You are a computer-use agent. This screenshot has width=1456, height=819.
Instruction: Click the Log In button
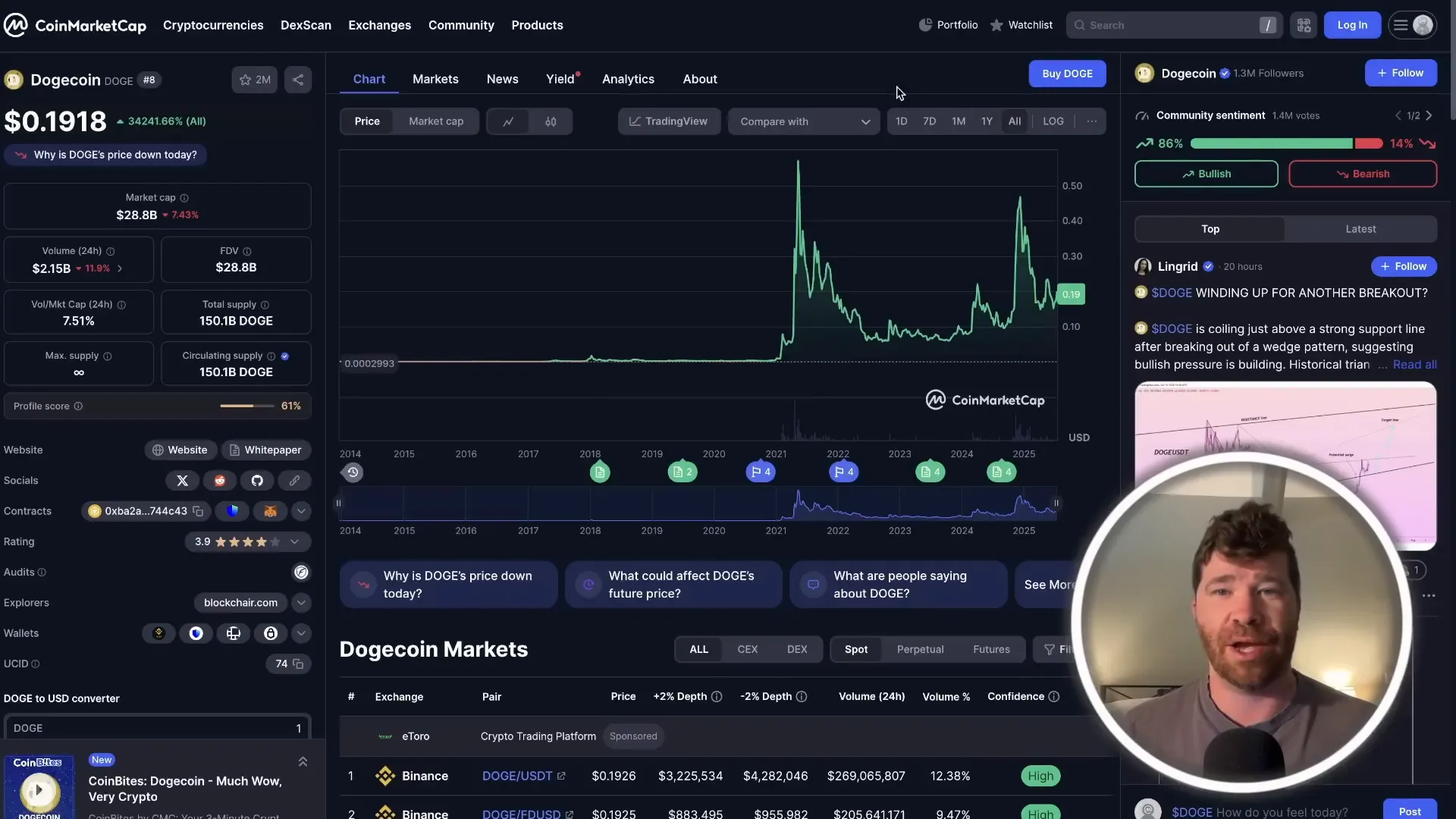point(1352,25)
